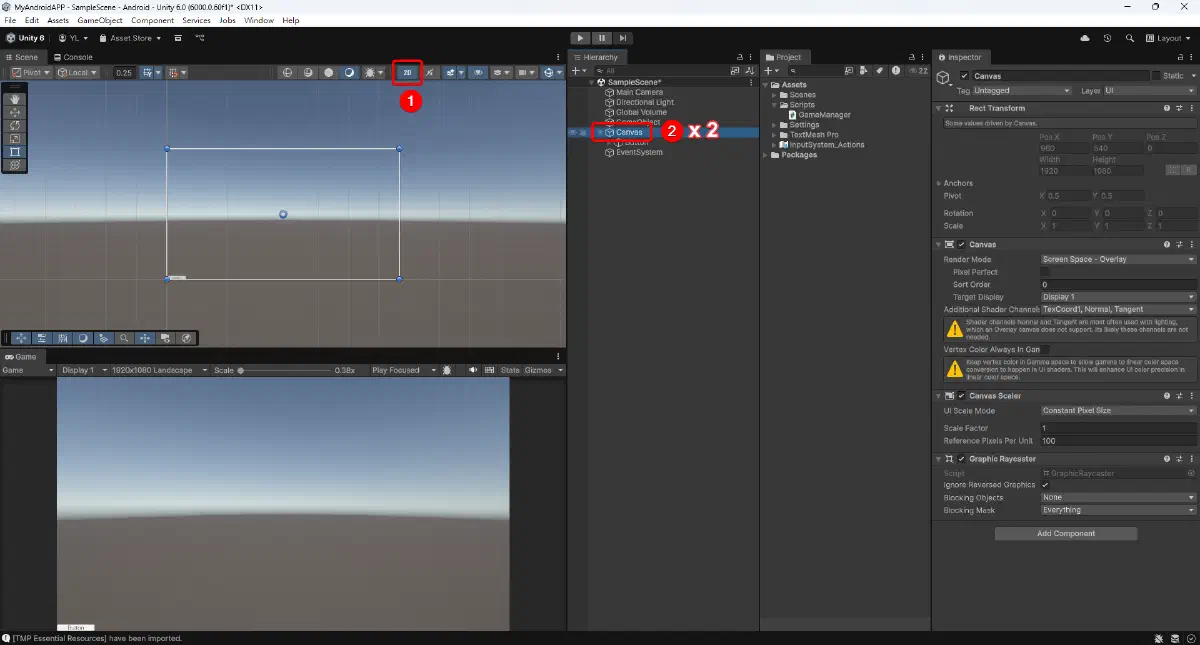Toggle the Canvas component enabled checkbox
1200x645 pixels.
pyautogui.click(x=962, y=244)
